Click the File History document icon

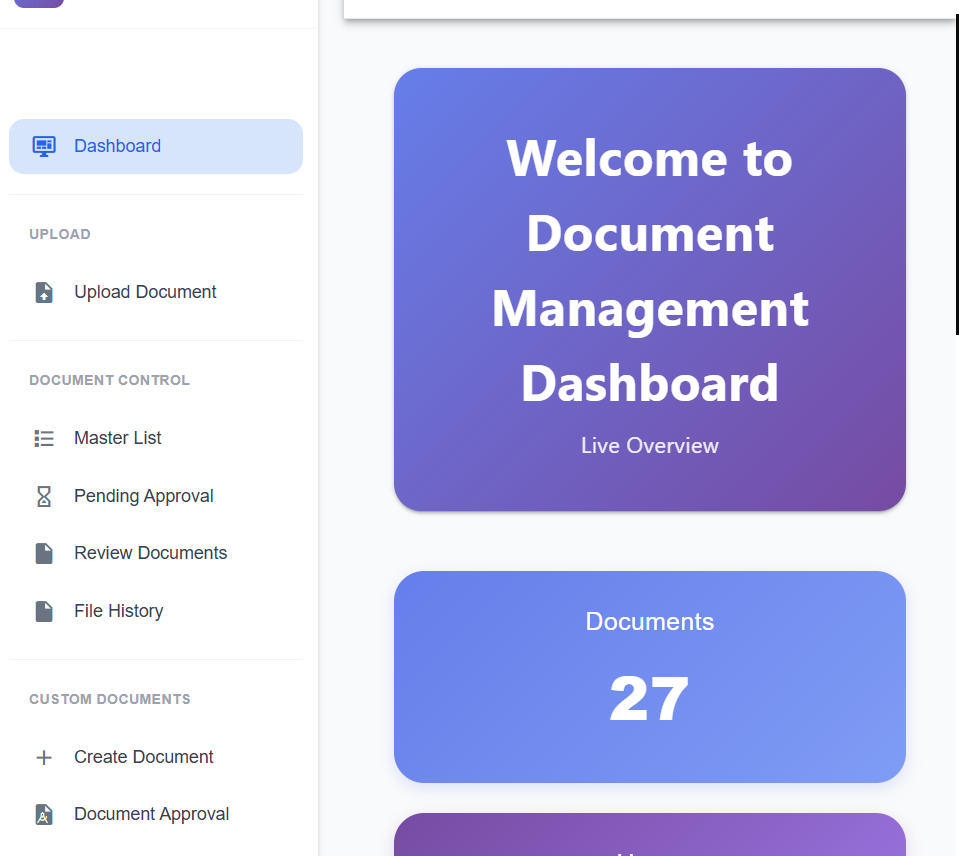click(x=44, y=611)
